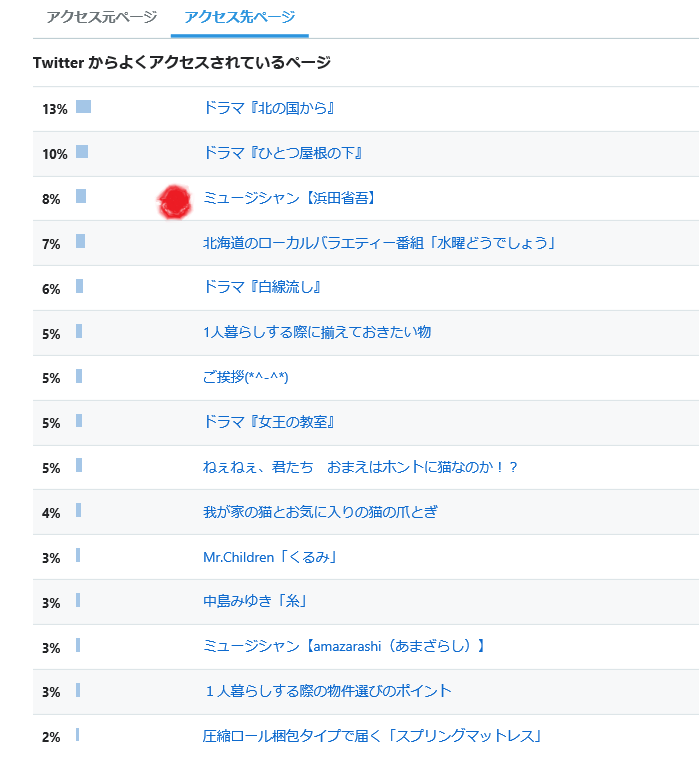699x769 pixels.
Task: Open the 水曜どうでしょう variety show link
Action: (379, 243)
